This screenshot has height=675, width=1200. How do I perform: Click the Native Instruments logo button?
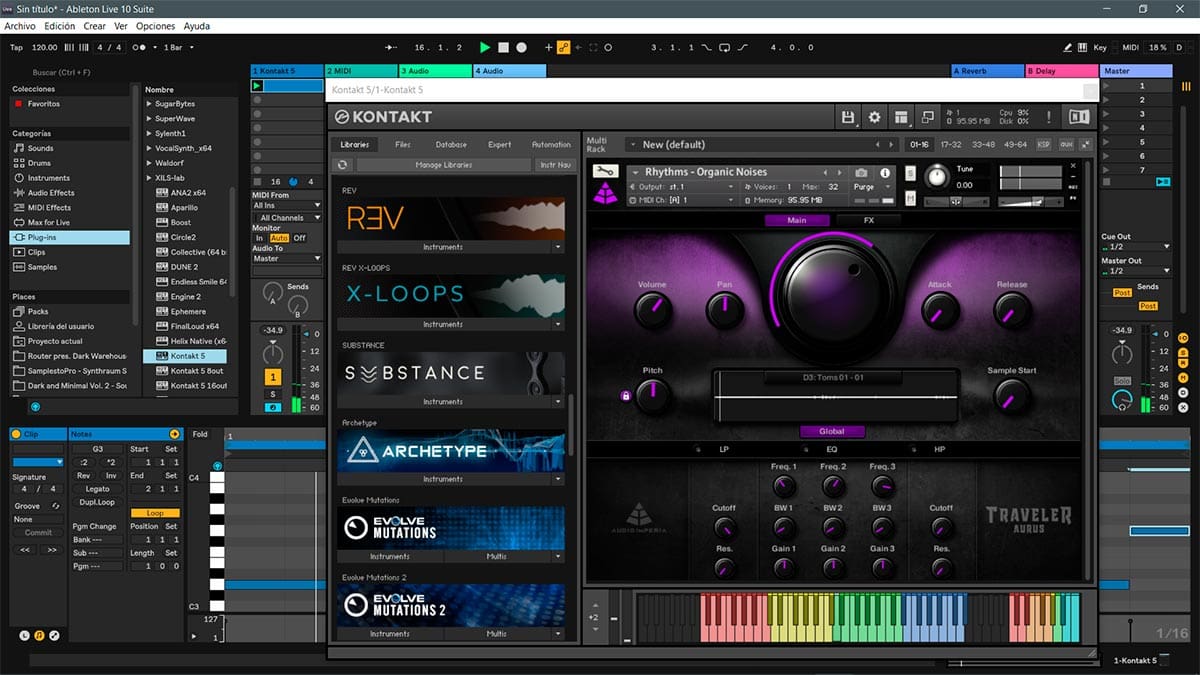click(1079, 117)
